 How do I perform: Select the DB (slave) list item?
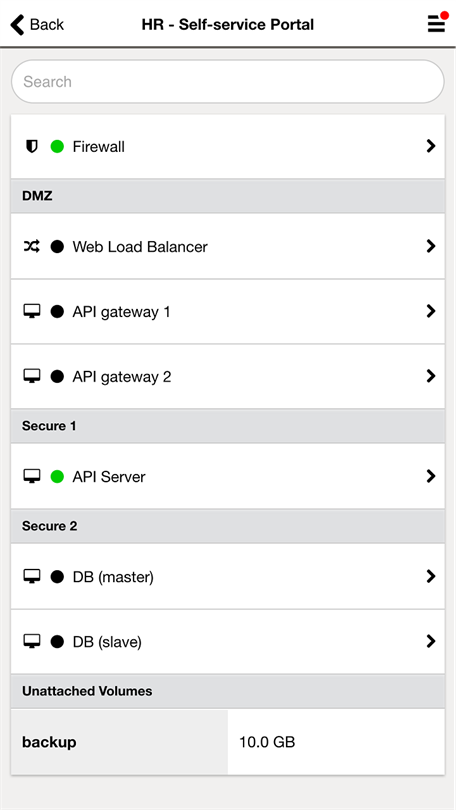228,642
